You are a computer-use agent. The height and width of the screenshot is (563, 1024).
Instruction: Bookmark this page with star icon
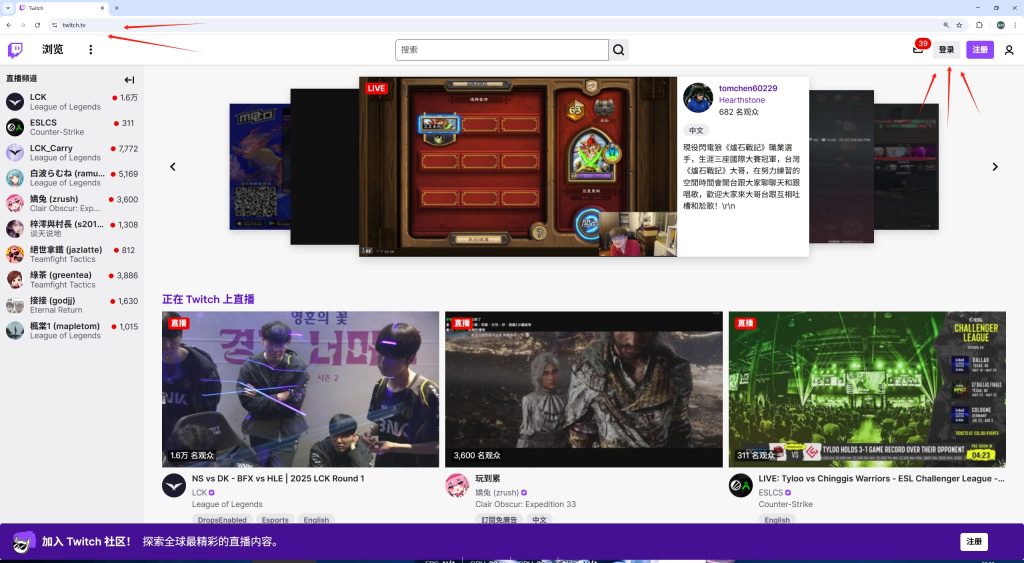point(959,25)
